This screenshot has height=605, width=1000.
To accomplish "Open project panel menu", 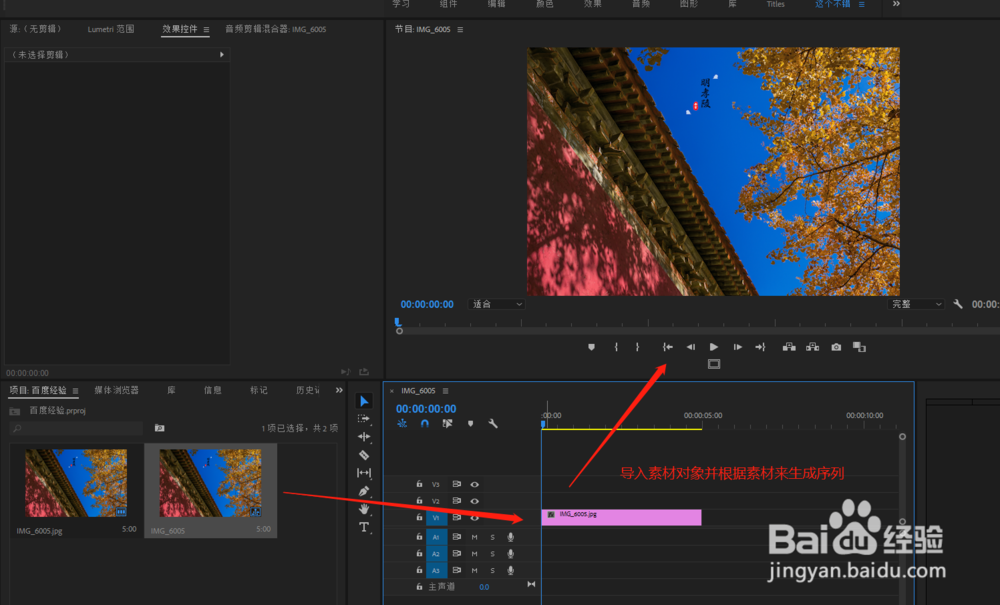I will tap(75, 390).
